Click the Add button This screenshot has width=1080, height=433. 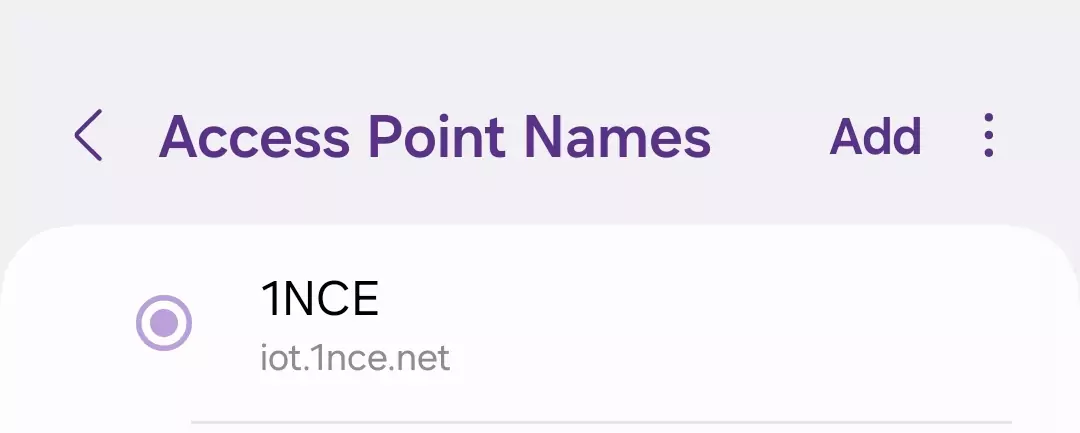[875, 137]
